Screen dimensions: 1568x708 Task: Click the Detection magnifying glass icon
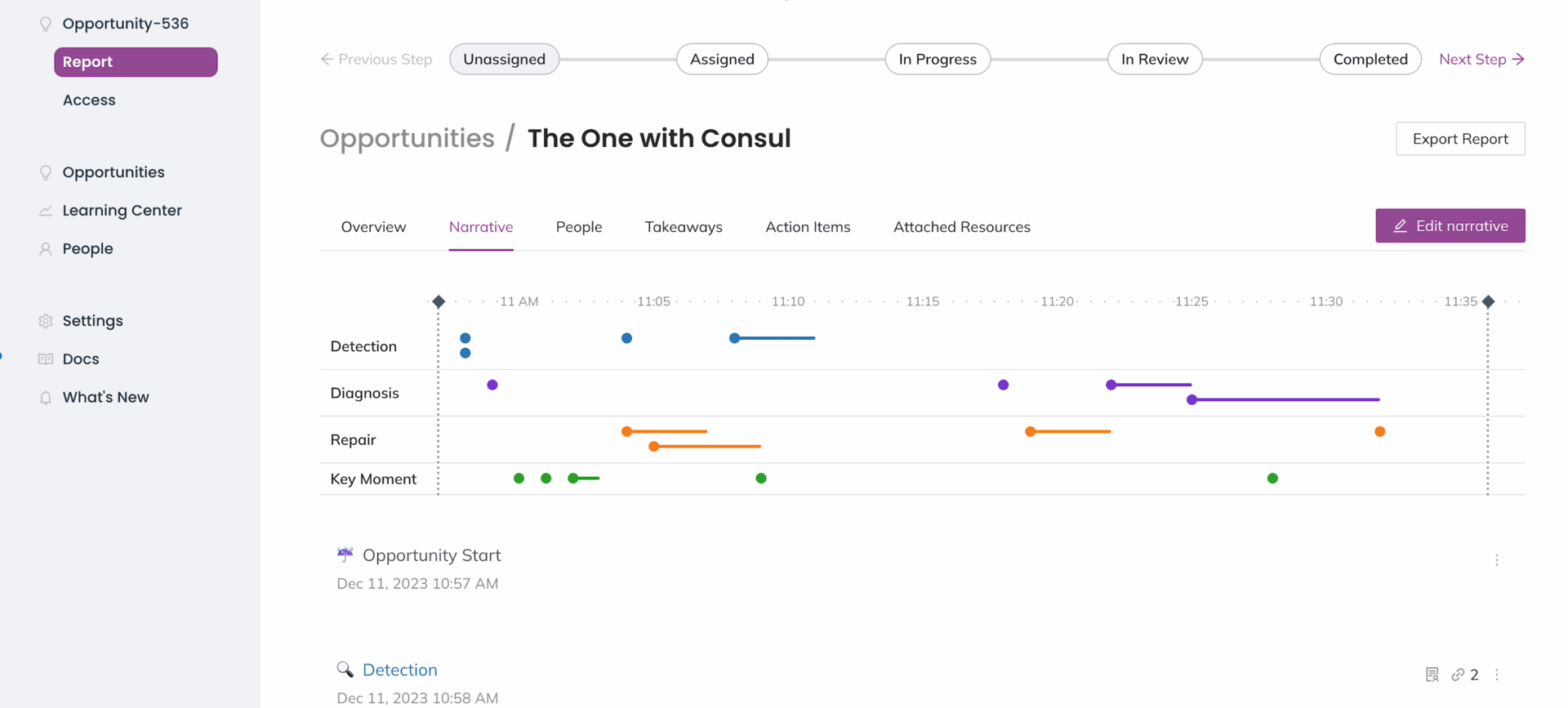[345, 669]
